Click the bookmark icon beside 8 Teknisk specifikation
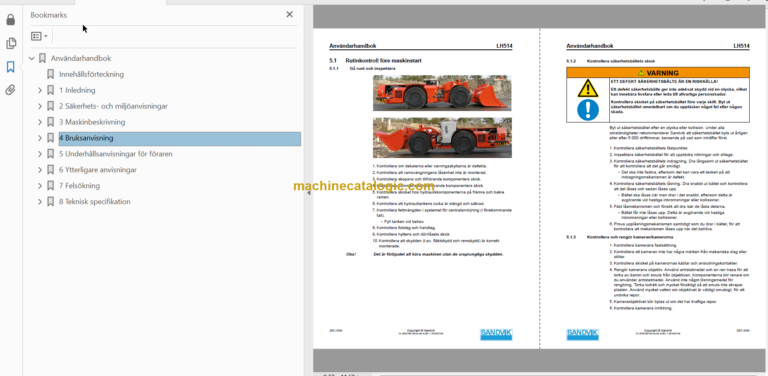Image resolution: width=768 pixels, height=376 pixels. [50, 202]
